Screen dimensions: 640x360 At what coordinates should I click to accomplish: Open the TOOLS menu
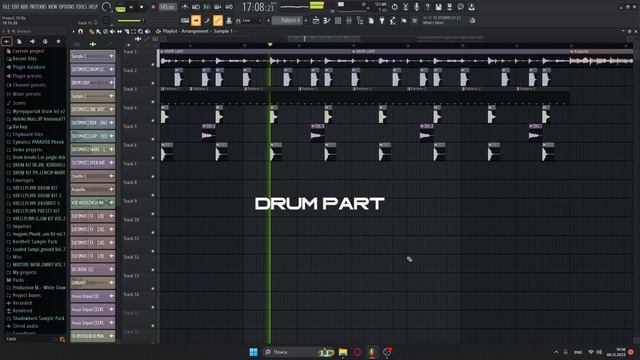tap(82, 7)
